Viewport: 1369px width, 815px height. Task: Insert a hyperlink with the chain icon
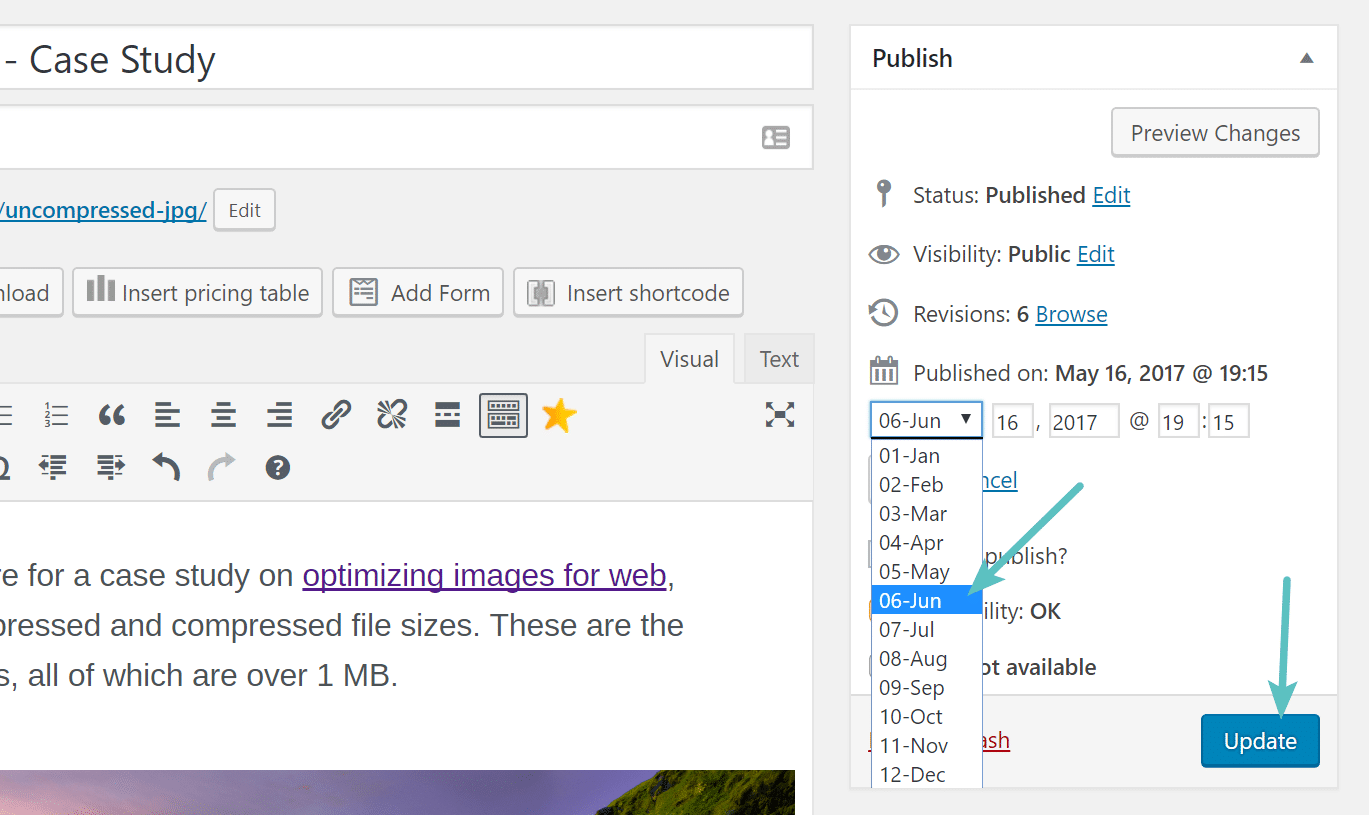tap(336, 414)
